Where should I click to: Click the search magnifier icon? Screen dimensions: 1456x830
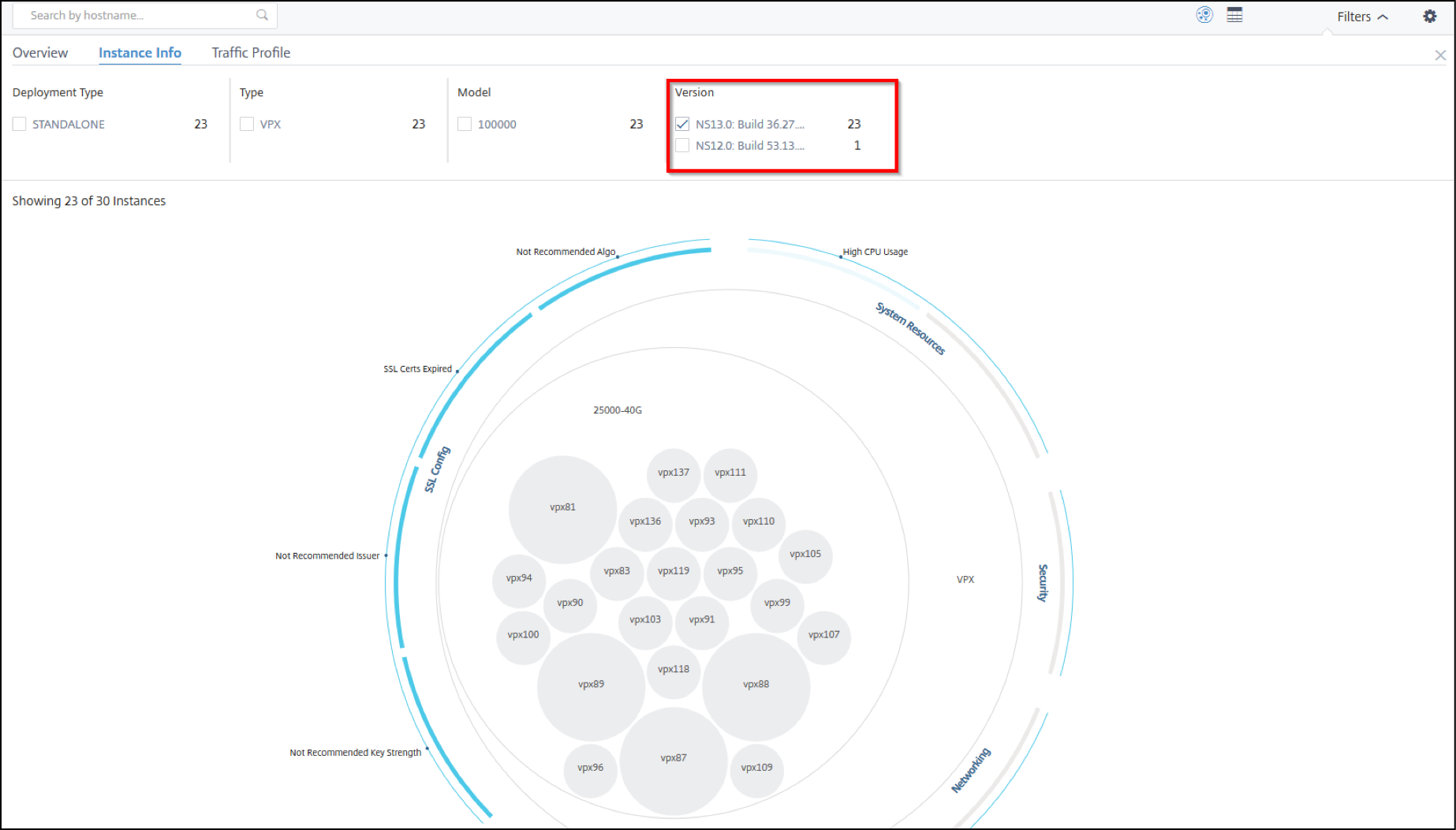pos(262,15)
